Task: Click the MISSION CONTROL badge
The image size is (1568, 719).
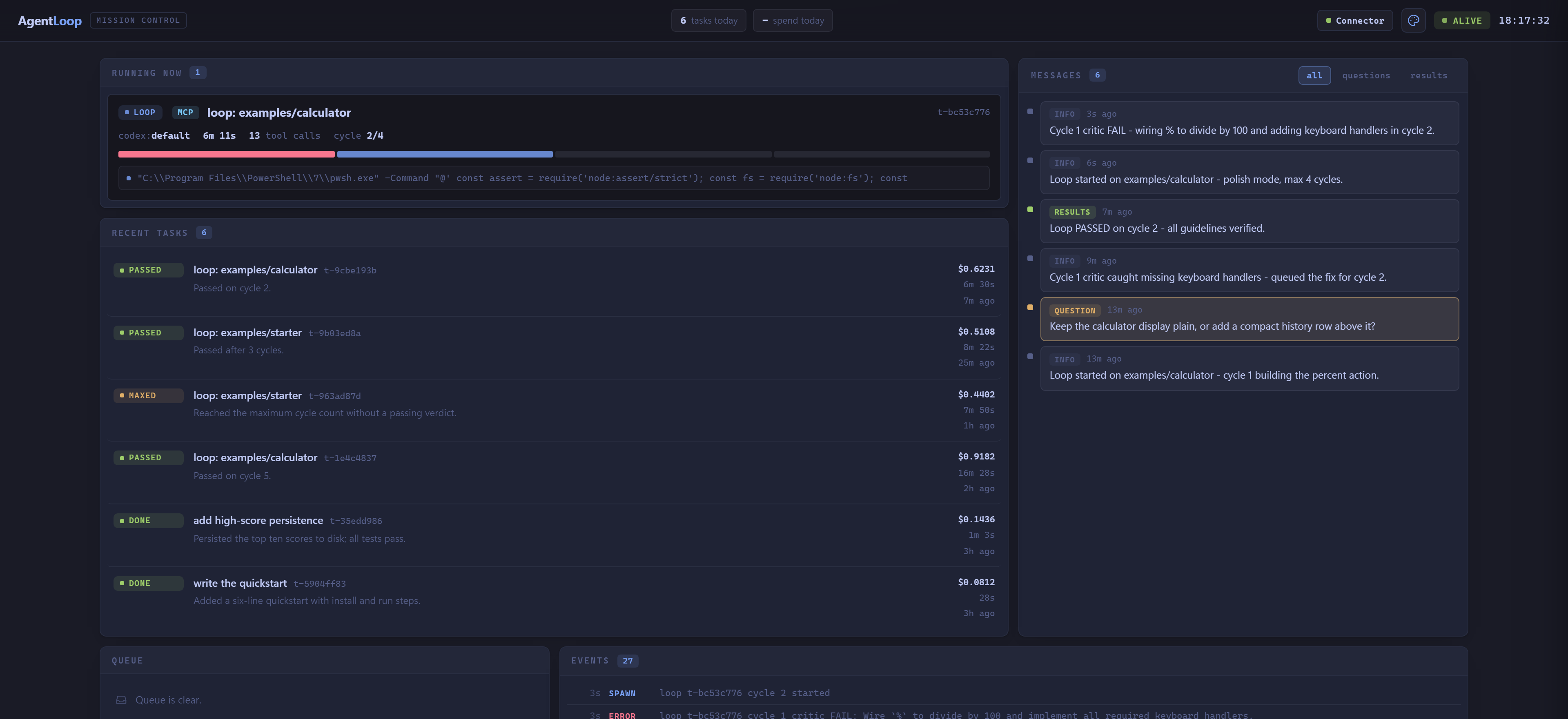Action: click(138, 20)
